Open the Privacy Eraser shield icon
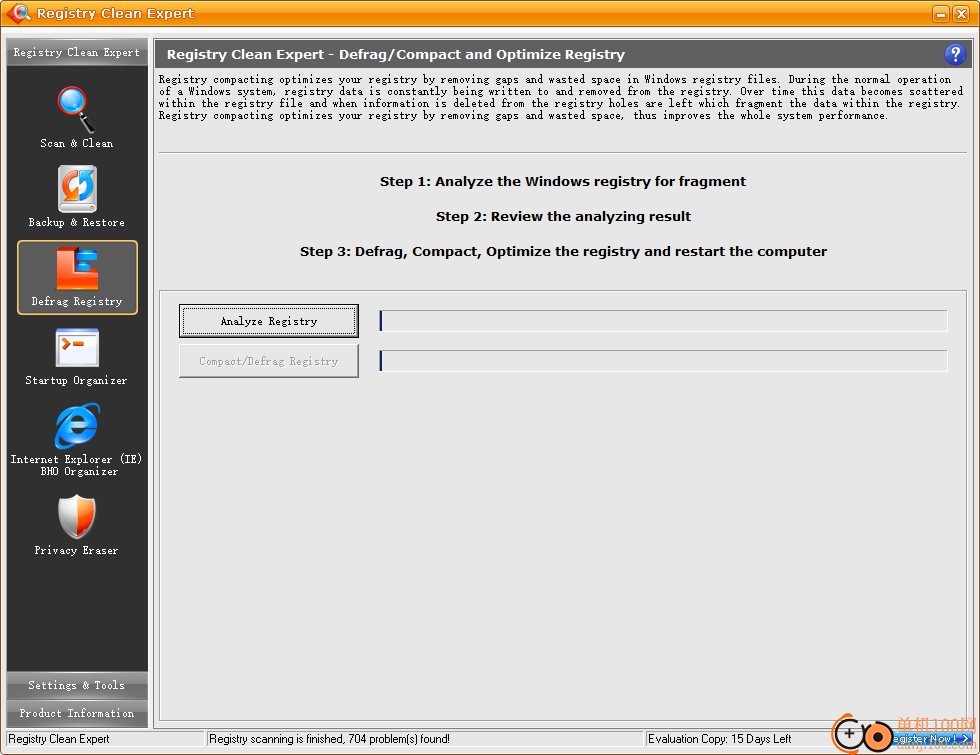 click(x=77, y=516)
